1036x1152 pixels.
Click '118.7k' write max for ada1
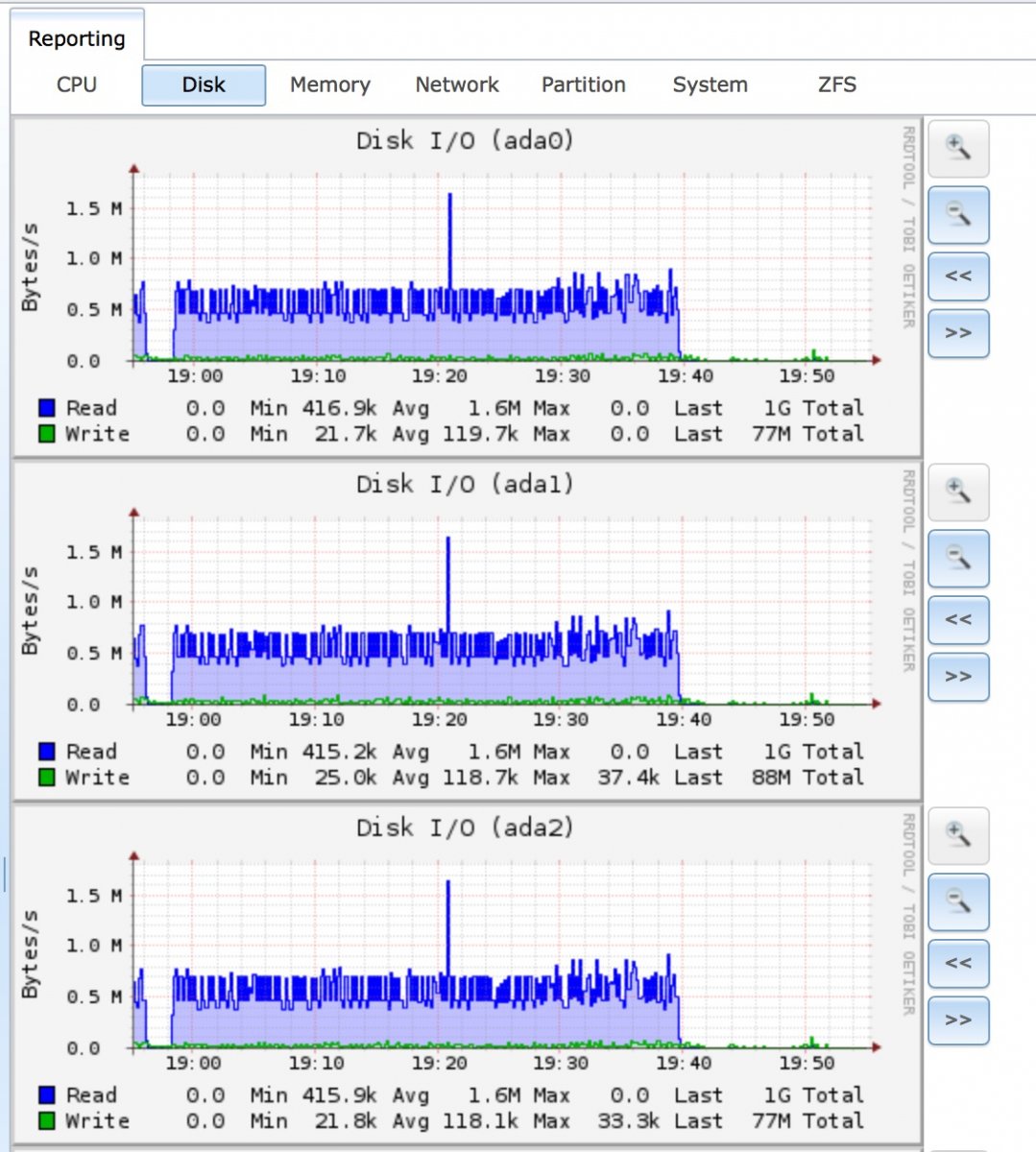coord(480,778)
